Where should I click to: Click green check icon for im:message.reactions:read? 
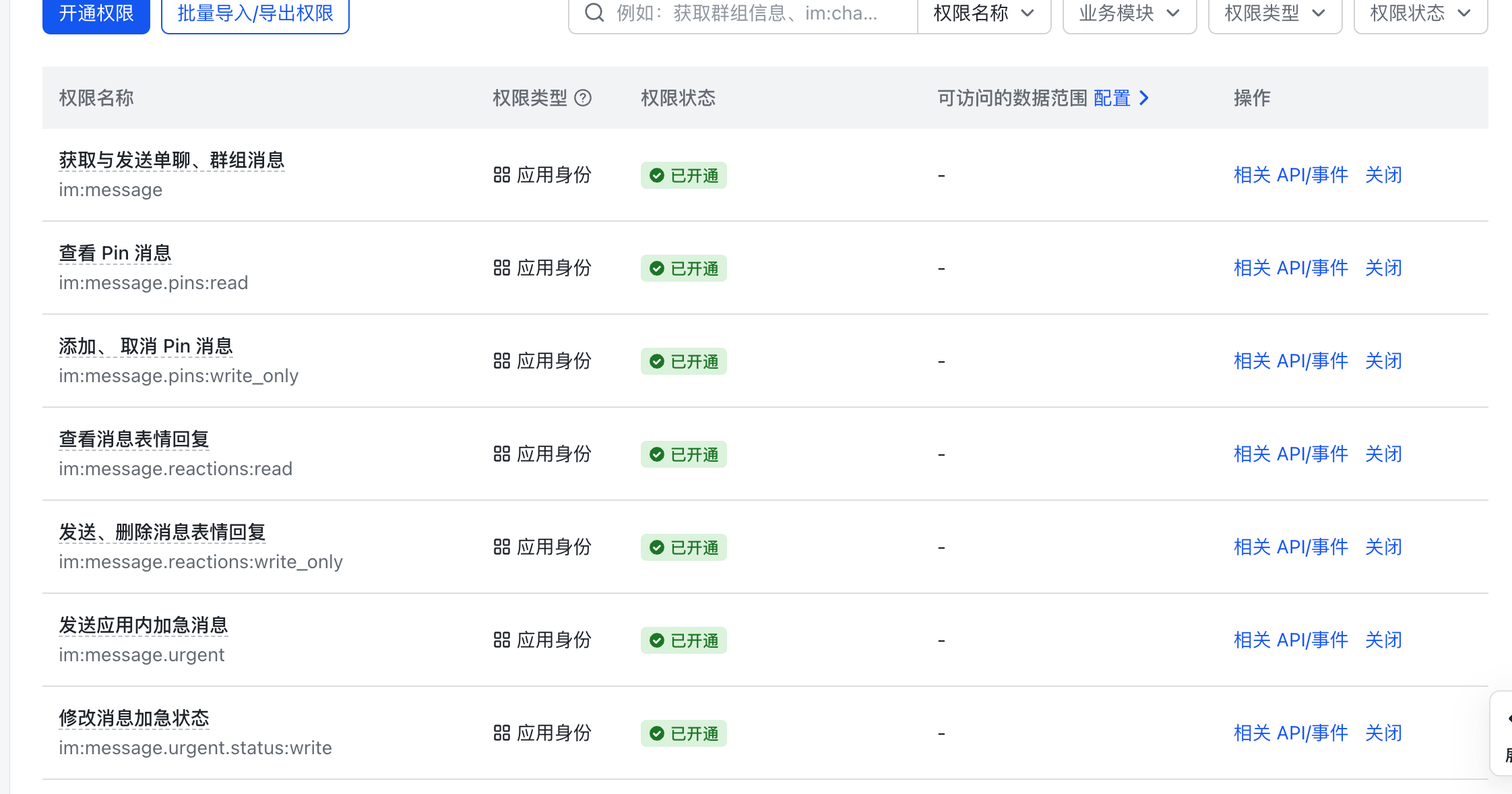point(656,454)
